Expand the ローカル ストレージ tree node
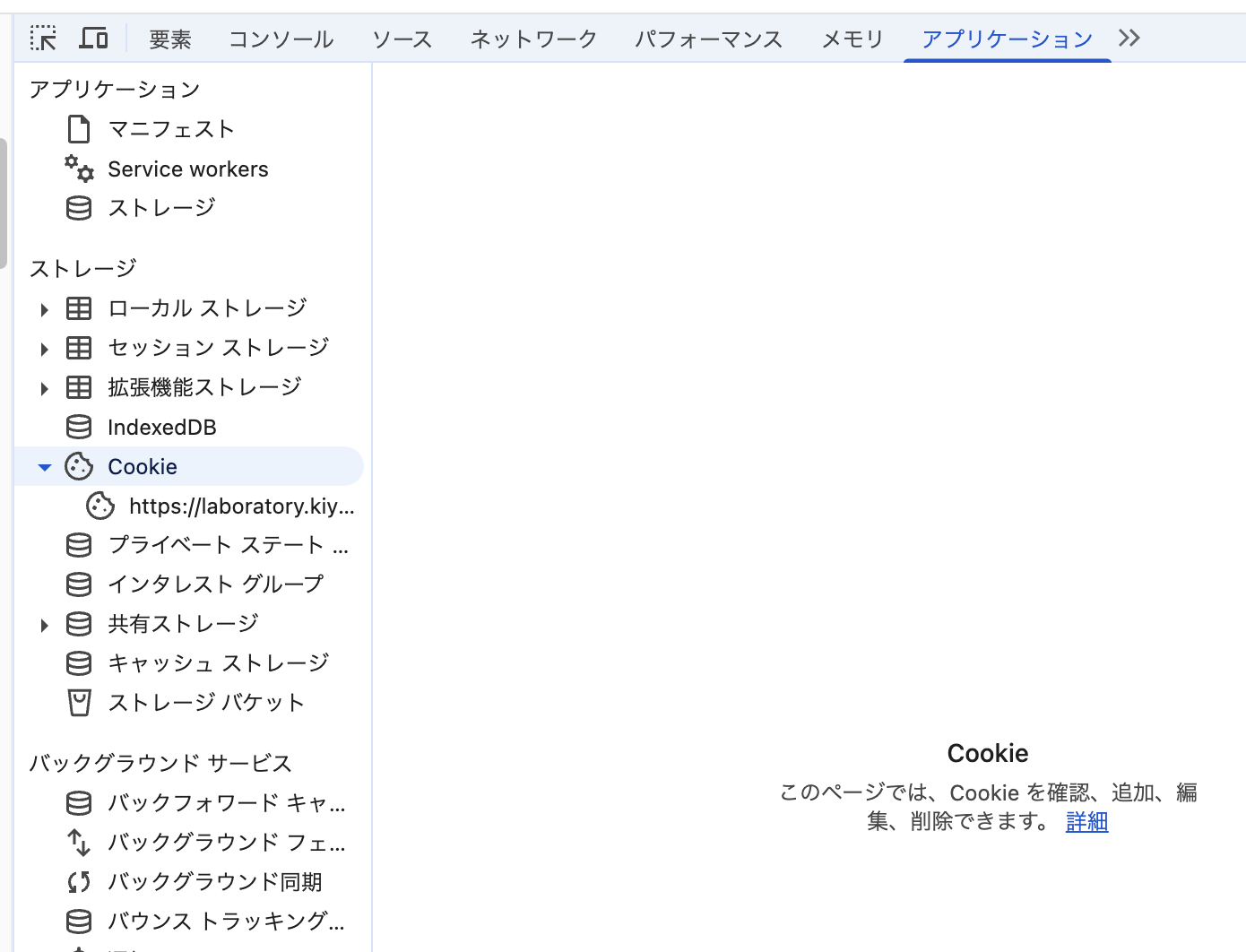 pyautogui.click(x=44, y=309)
